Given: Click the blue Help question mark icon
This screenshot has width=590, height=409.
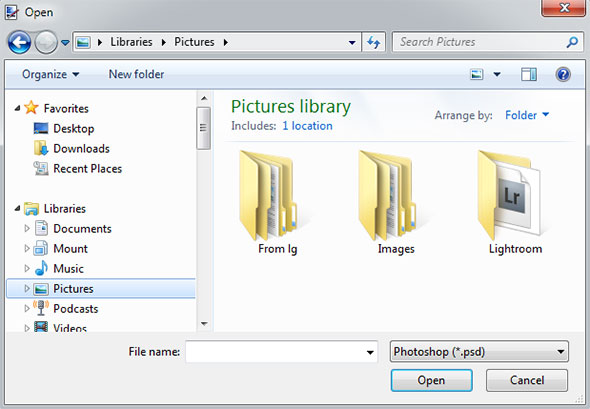Looking at the screenshot, I should [x=563, y=75].
